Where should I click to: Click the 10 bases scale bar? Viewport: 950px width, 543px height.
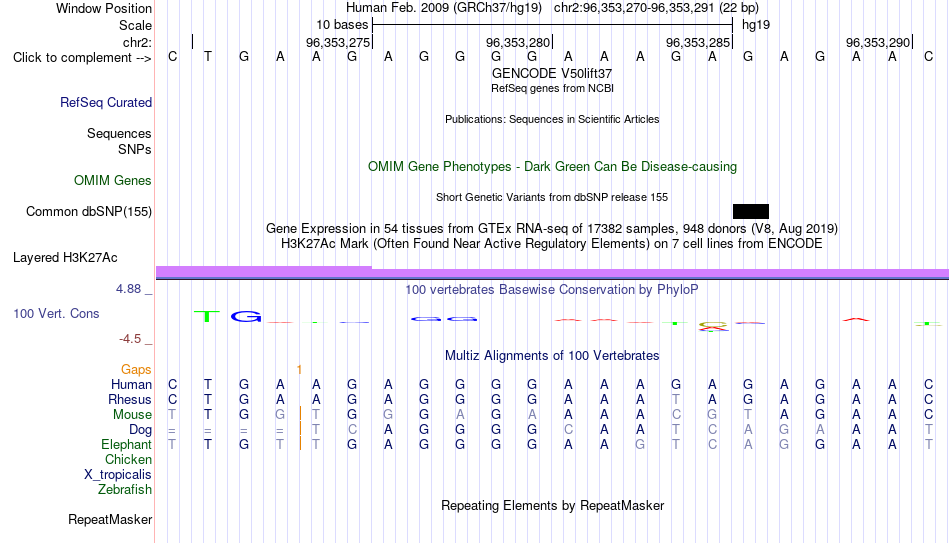(552, 25)
